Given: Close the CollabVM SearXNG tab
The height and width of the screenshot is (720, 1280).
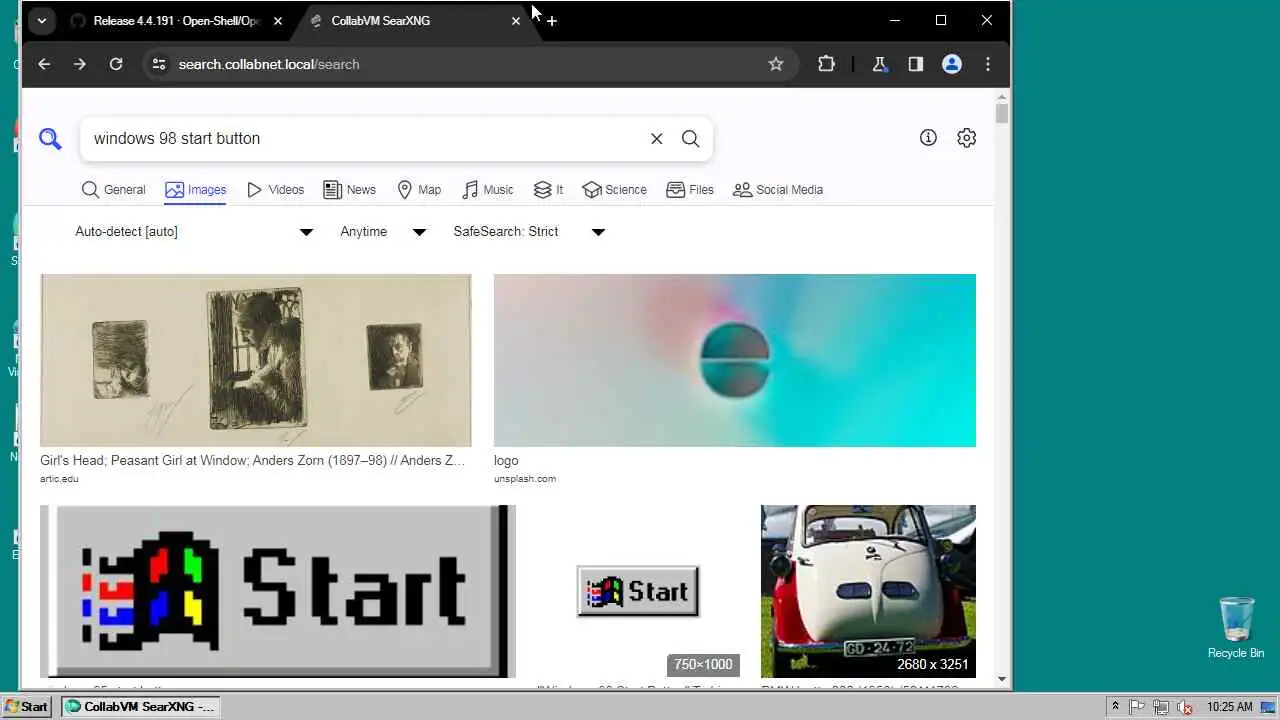Looking at the screenshot, I should coord(516,20).
